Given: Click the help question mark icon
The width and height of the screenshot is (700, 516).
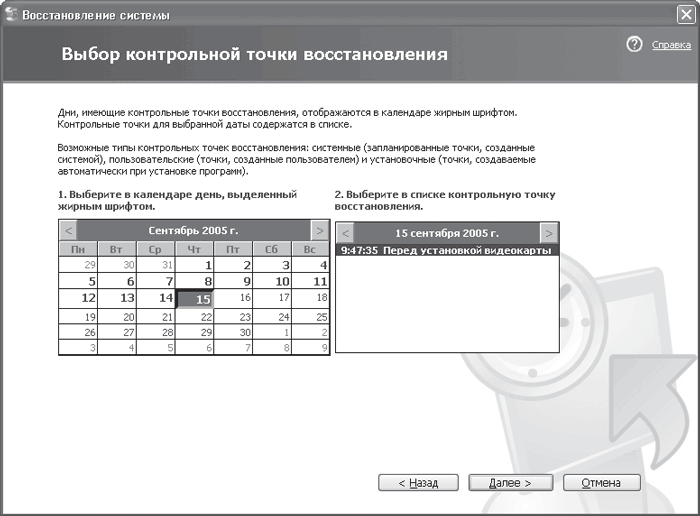Looking at the screenshot, I should tap(634, 44).
